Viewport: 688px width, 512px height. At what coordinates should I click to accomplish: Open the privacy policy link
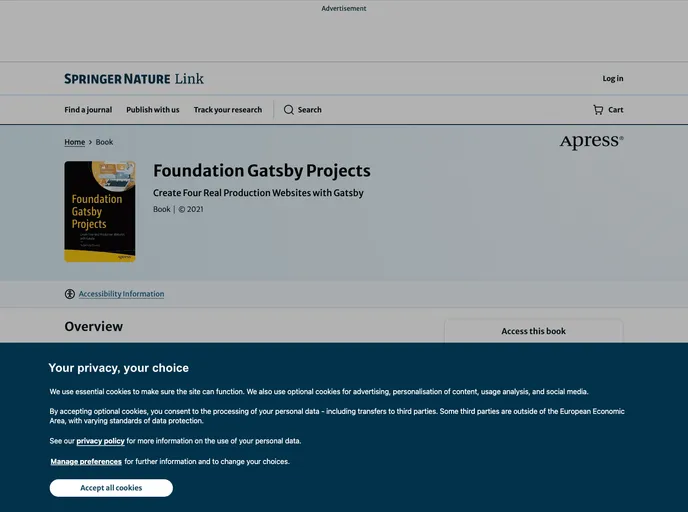pyautogui.click(x=100, y=441)
